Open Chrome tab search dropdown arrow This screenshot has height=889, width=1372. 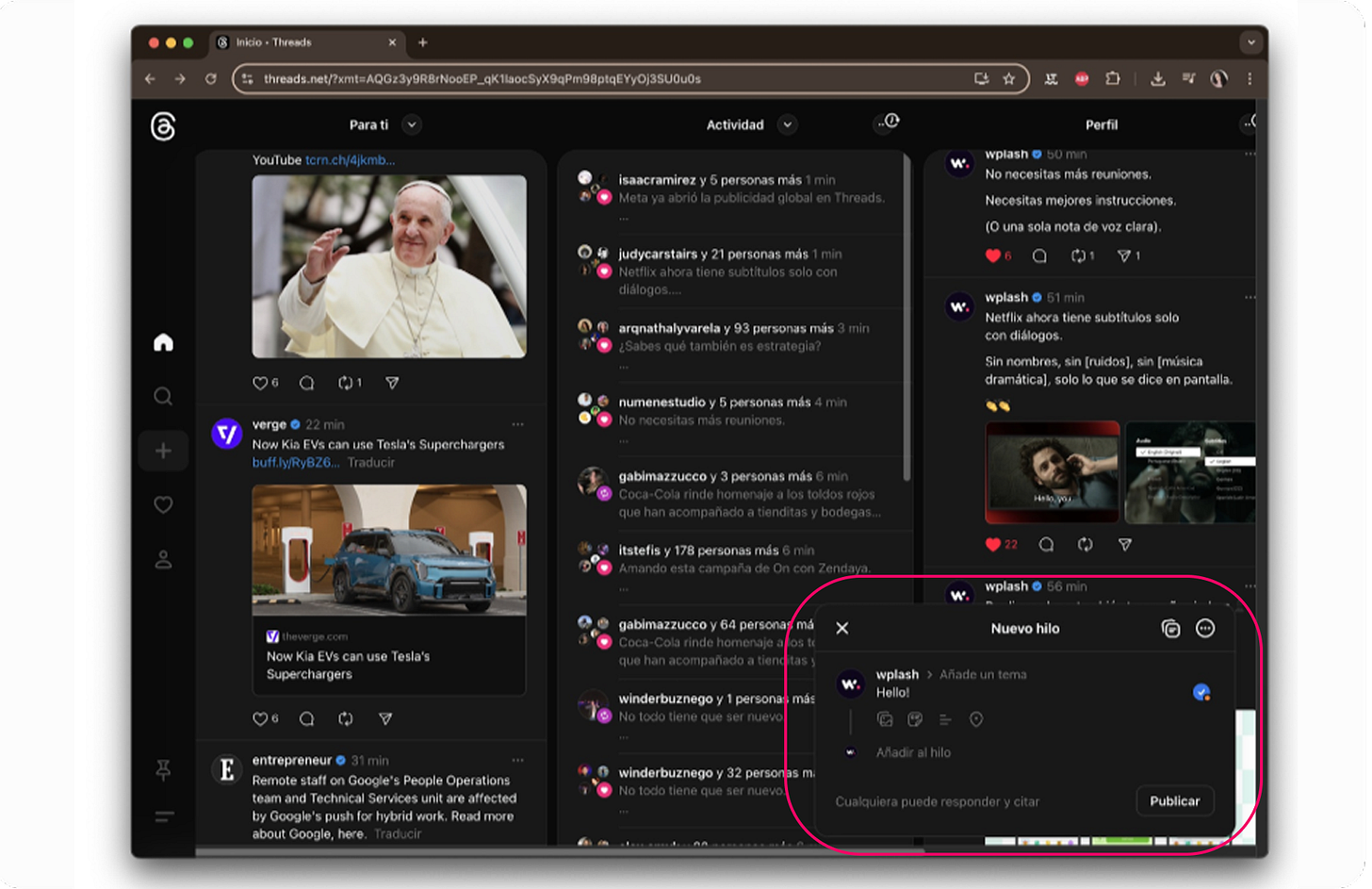[x=1251, y=42]
